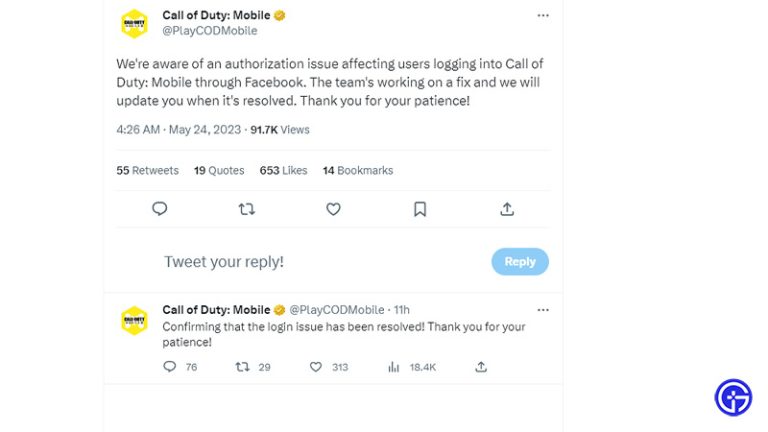Click the reply icon under main tweet
This screenshot has height=432, width=768.
tap(159, 209)
